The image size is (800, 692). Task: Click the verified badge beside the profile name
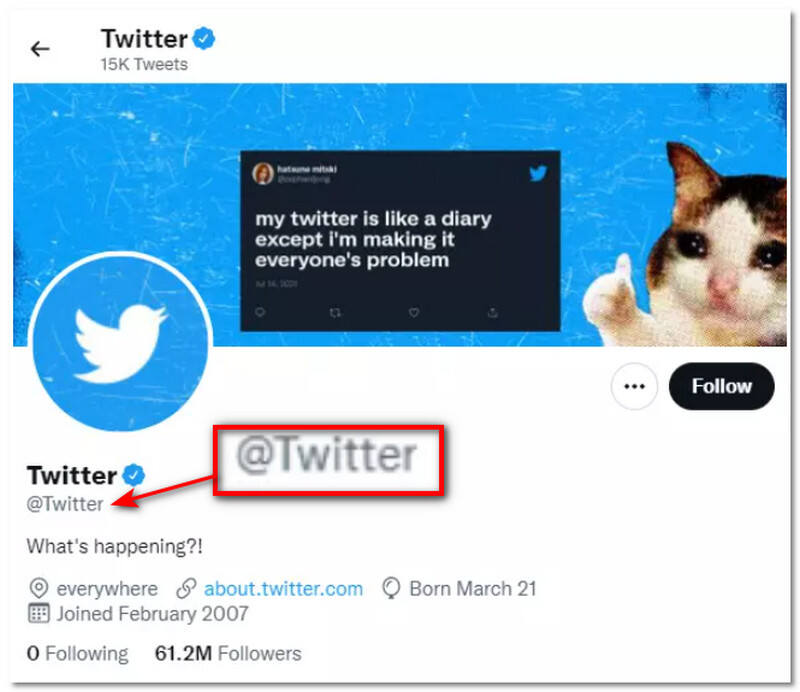coord(133,474)
